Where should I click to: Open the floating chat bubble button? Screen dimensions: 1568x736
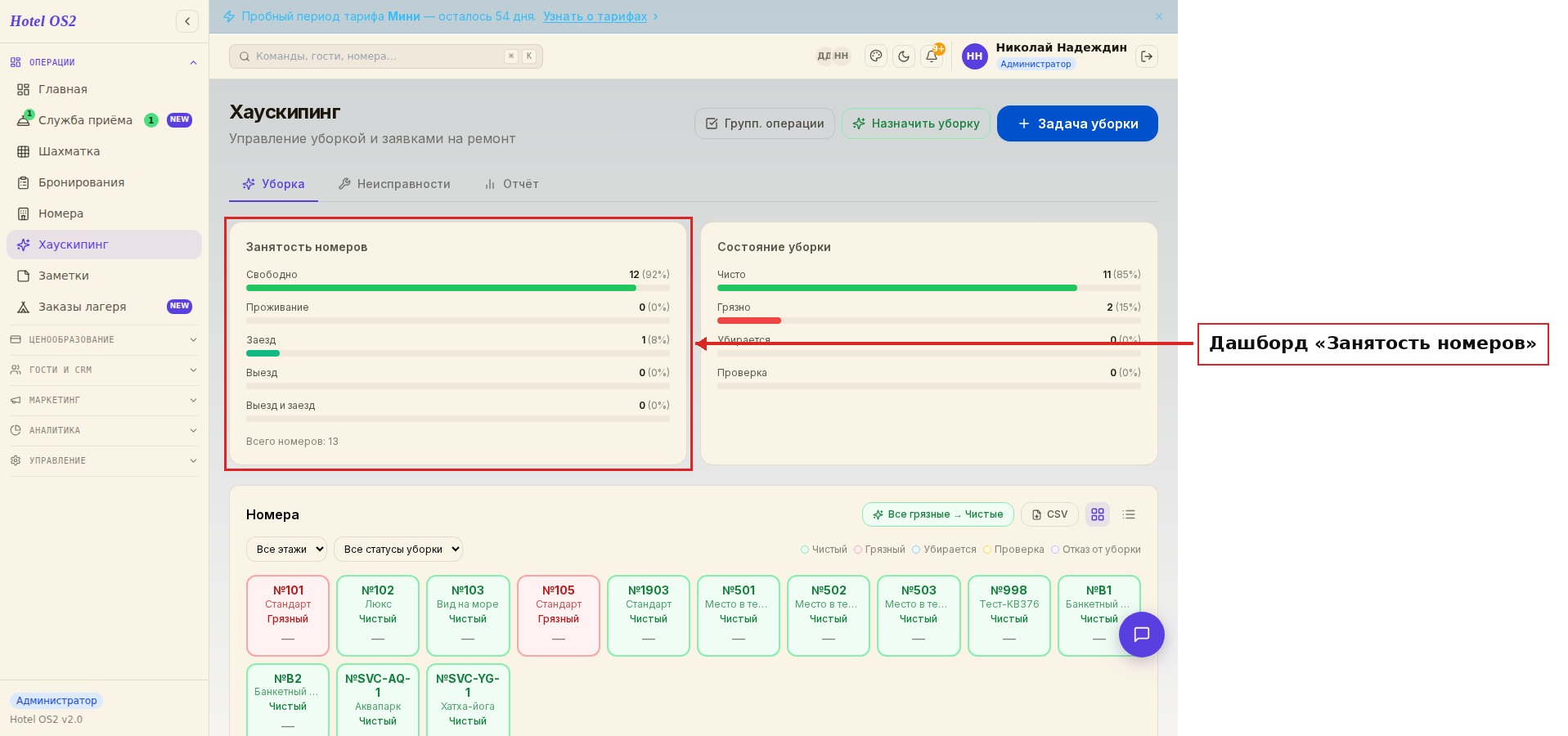tap(1142, 635)
